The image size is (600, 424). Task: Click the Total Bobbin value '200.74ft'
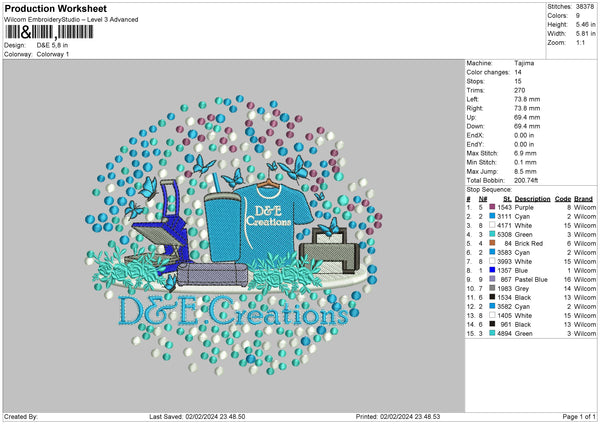(528, 180)
